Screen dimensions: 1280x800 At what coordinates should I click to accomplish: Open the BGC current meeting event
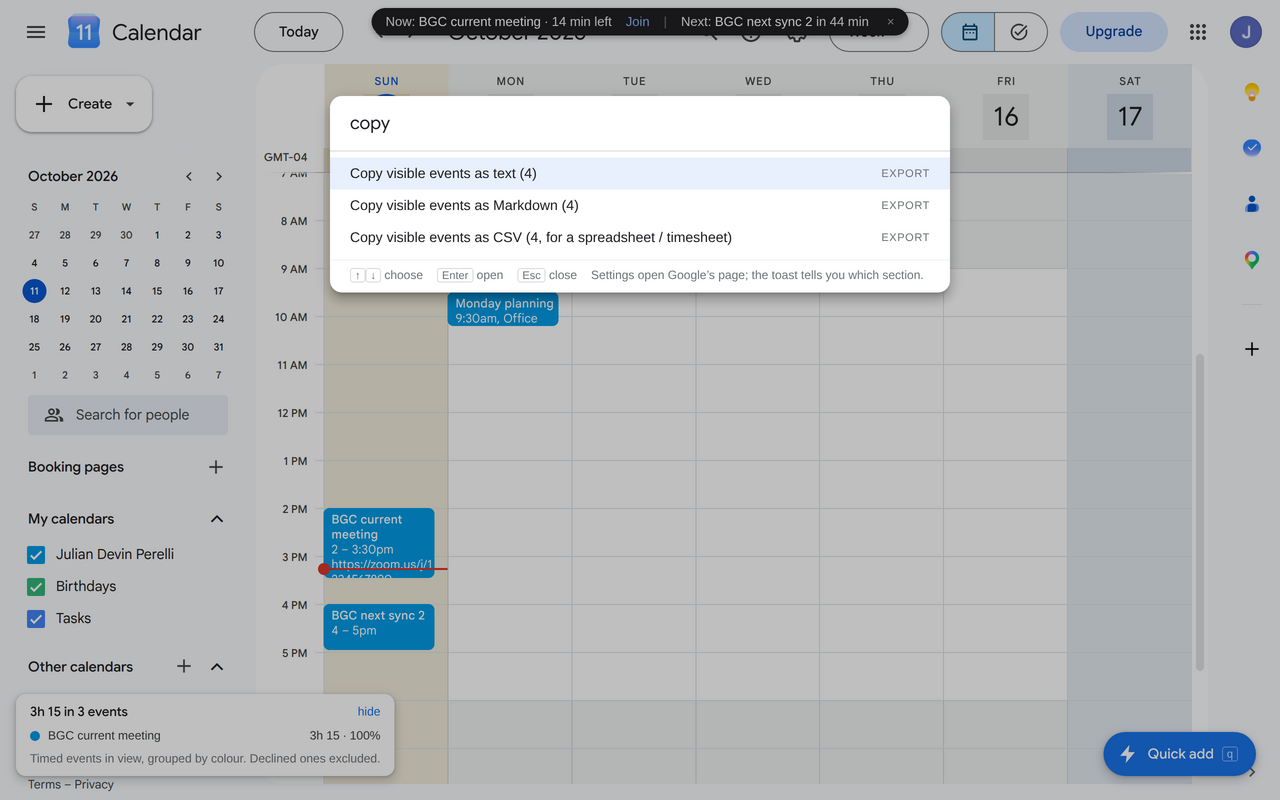379,543
